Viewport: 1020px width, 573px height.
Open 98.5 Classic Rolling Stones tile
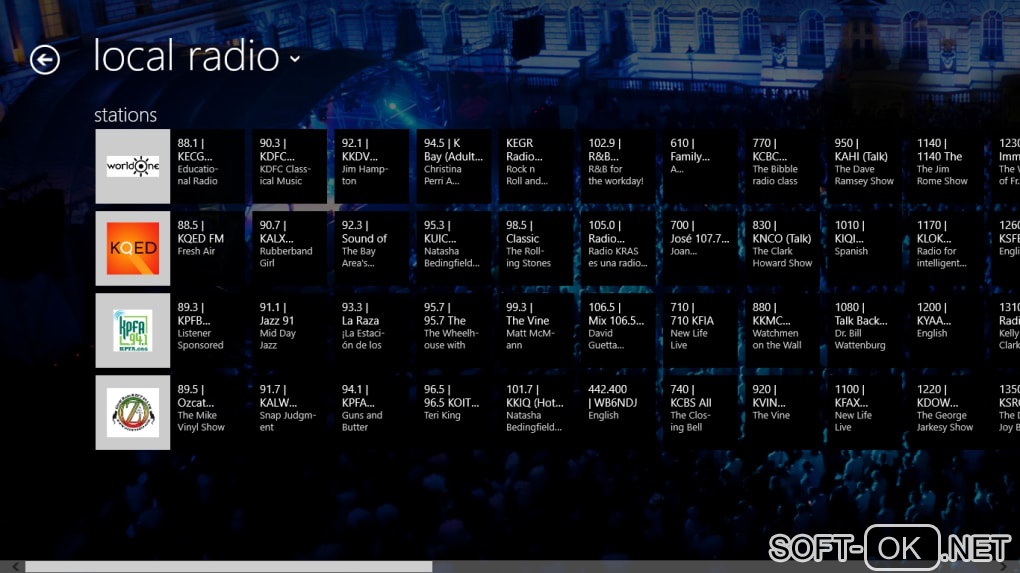536,248
